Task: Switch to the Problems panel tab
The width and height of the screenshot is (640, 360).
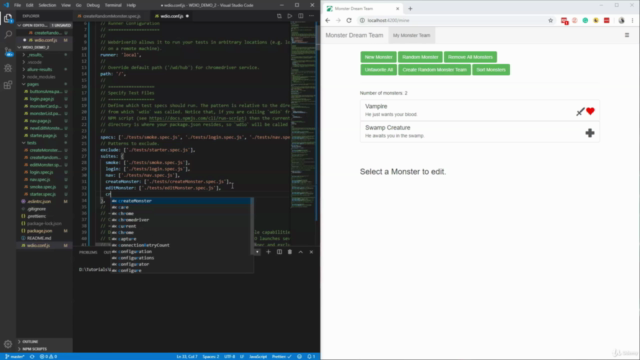Action: point(88,252)
